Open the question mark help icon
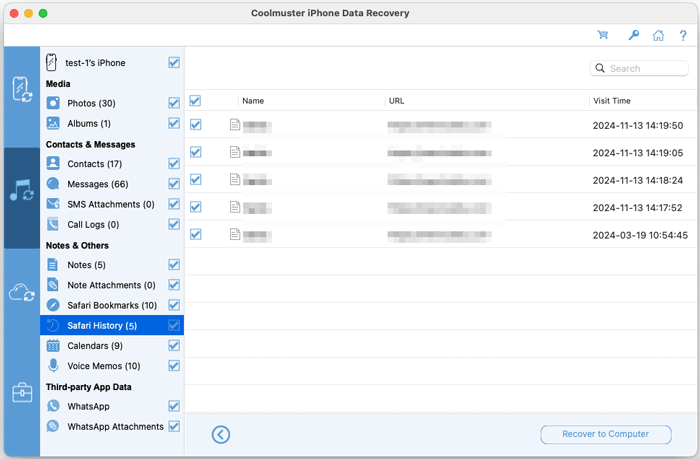Viewport: 700px width, 459px height. 683,35
